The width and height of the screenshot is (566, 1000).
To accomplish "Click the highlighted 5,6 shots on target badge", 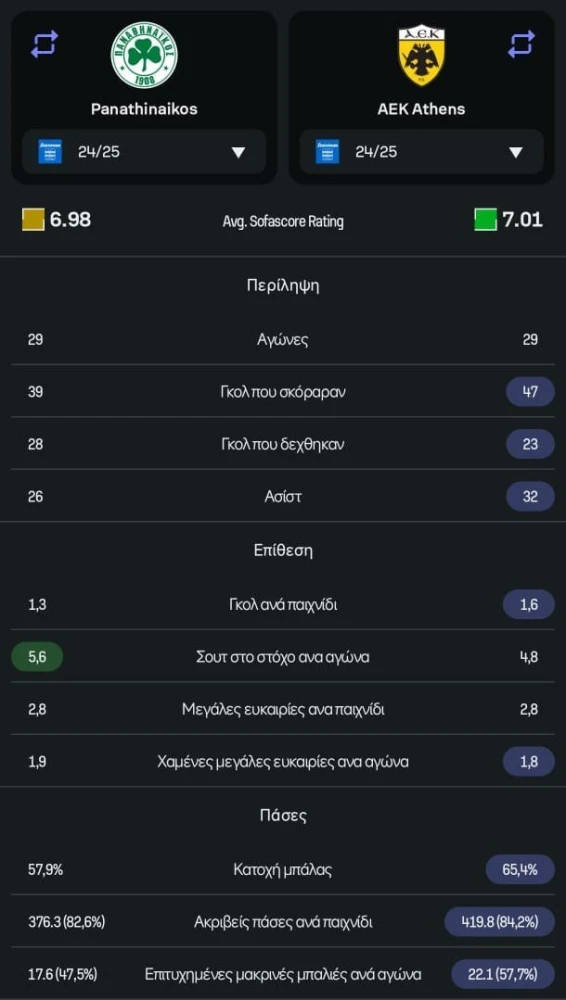I will (37, 656).
